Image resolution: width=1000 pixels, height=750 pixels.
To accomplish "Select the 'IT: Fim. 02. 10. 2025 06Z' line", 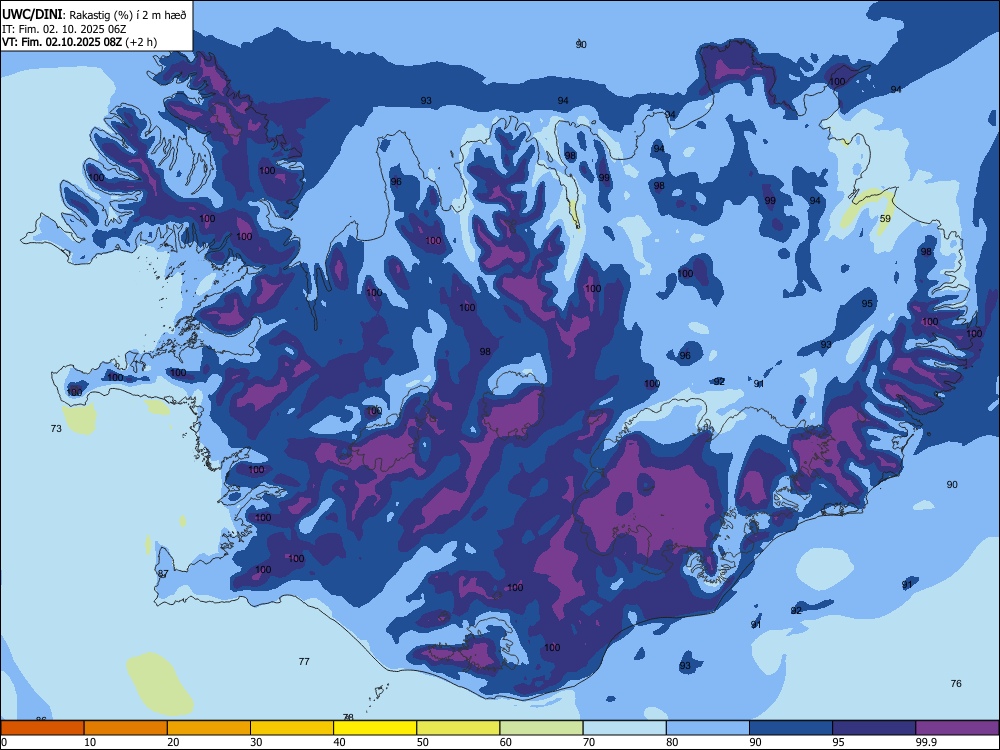I will [x=64, y=29].
